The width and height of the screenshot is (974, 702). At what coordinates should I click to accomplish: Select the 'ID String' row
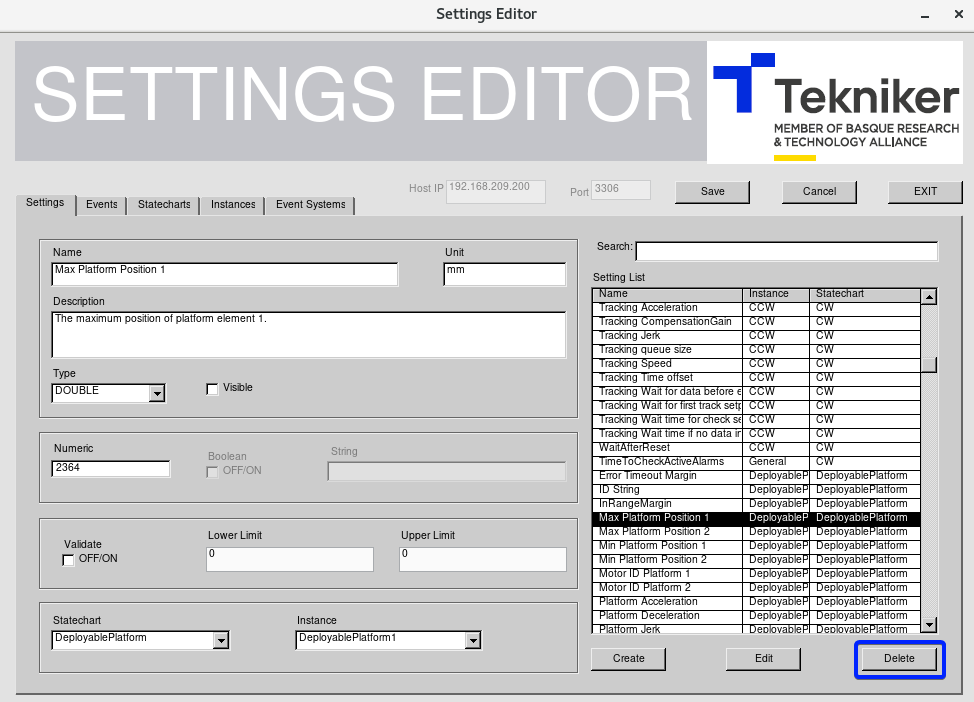click(x=757, y=490)
